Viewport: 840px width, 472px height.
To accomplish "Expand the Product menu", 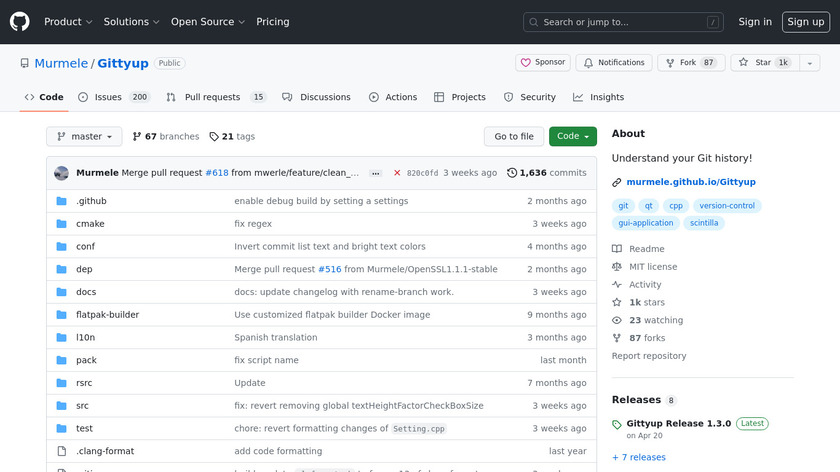I will click(x=68, y=22).
